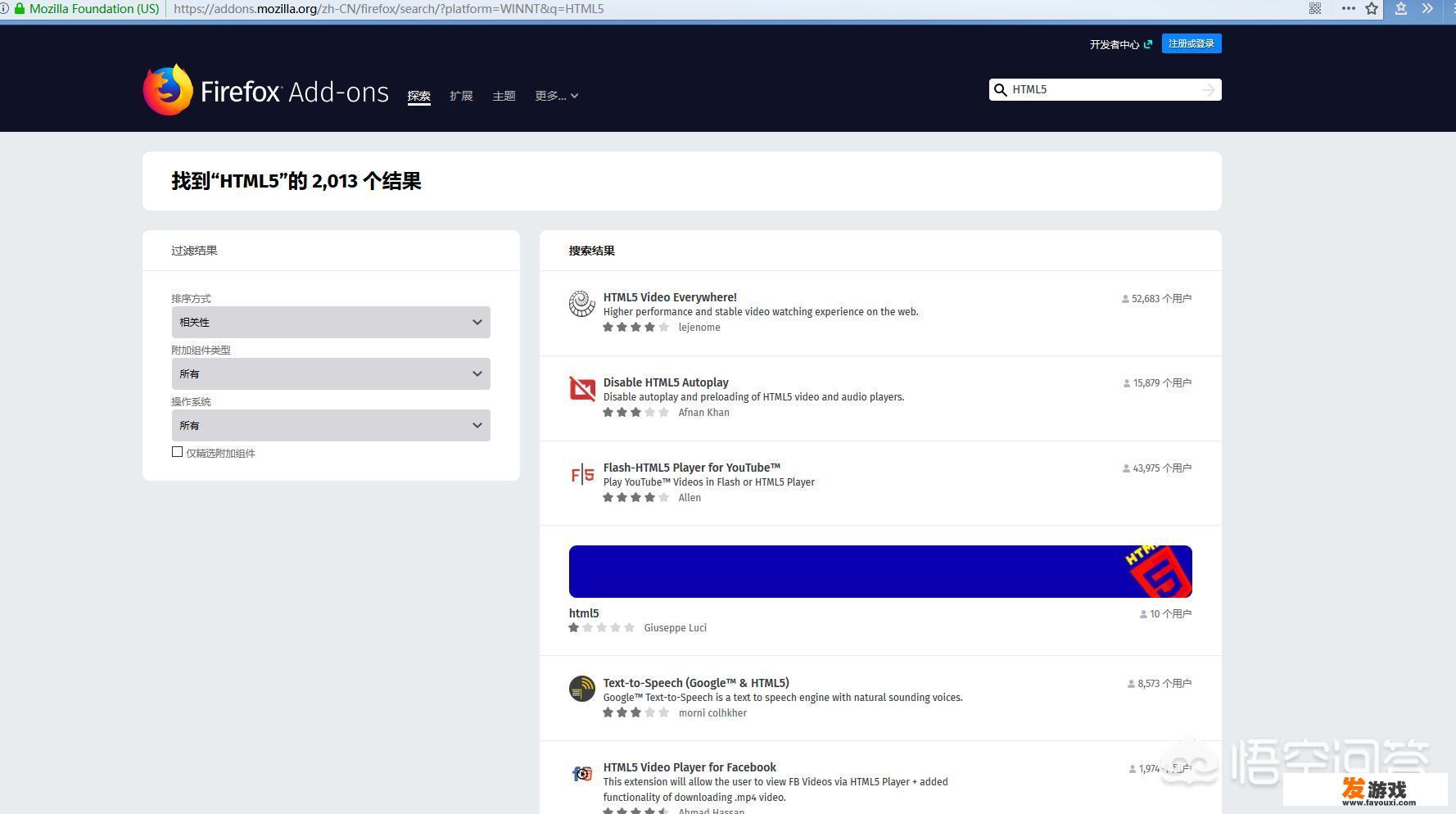Open Text-to-Speech add-on icon
This screenshot has width=1456, height=814.
point(582,689)
